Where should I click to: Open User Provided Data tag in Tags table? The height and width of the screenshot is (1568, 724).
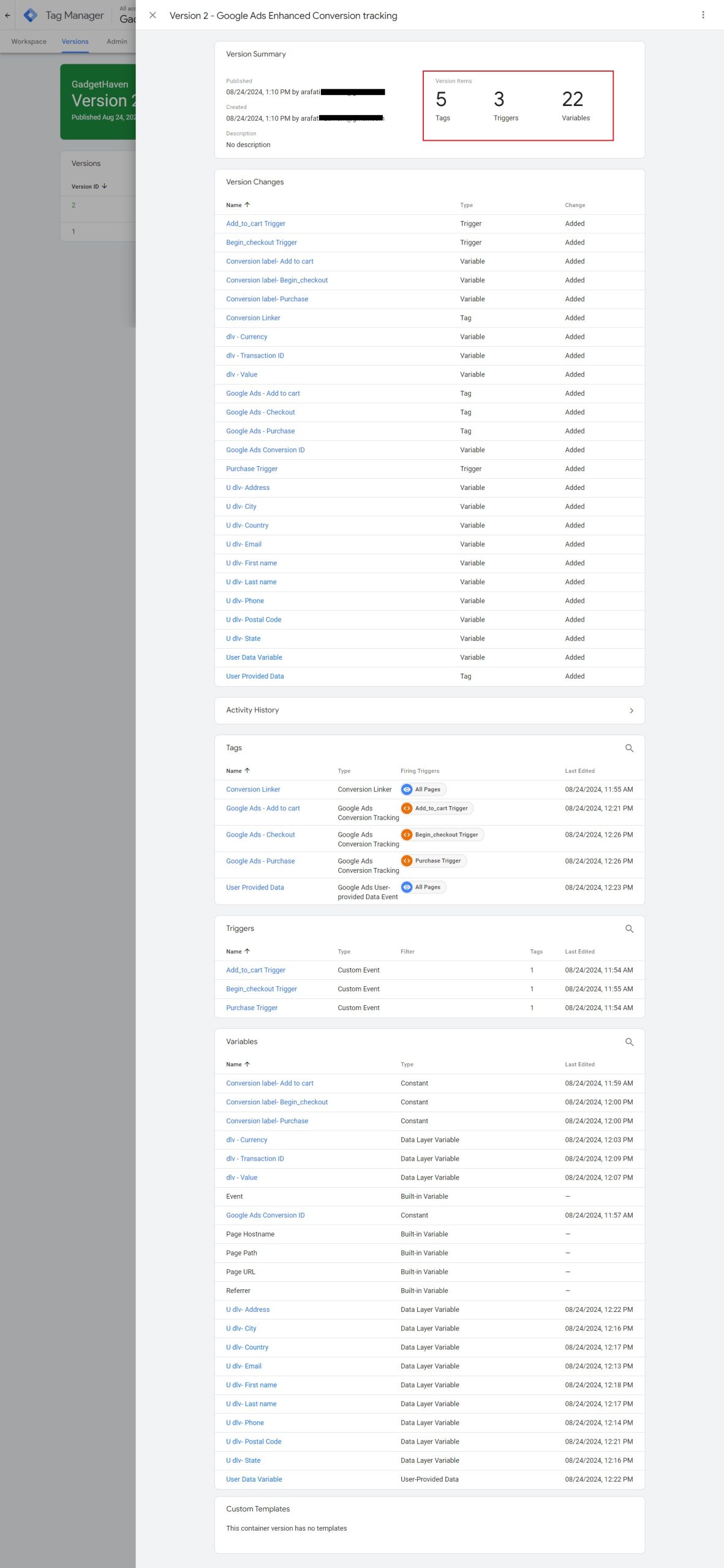[x=255, y=888]
